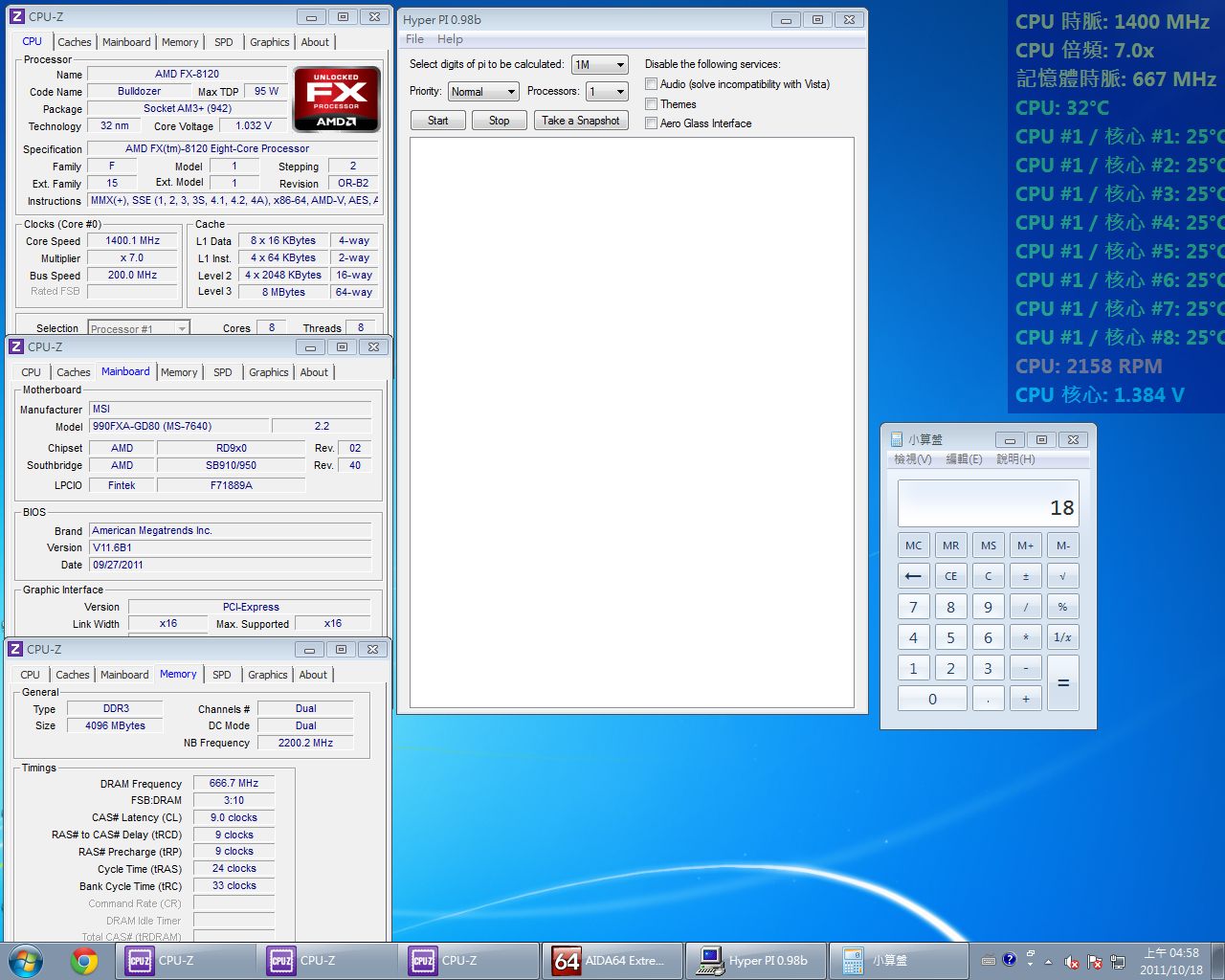1225x980 pixels.
Task: Click calculator equals button
Action: pyautogui.click(x=1062, y=683)
